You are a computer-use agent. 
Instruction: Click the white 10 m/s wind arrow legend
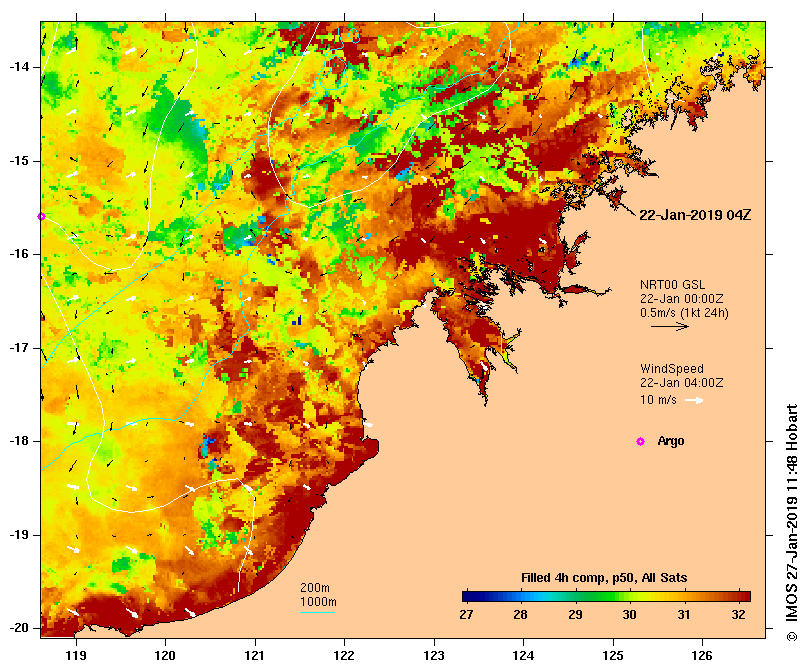click(694, 400)
